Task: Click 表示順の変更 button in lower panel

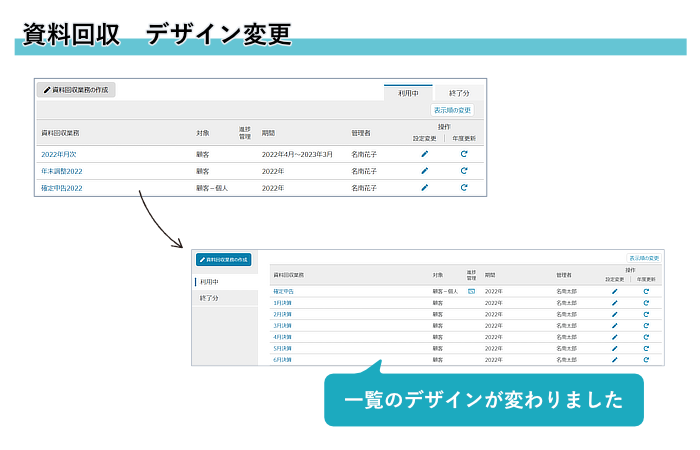Action: 643,258
